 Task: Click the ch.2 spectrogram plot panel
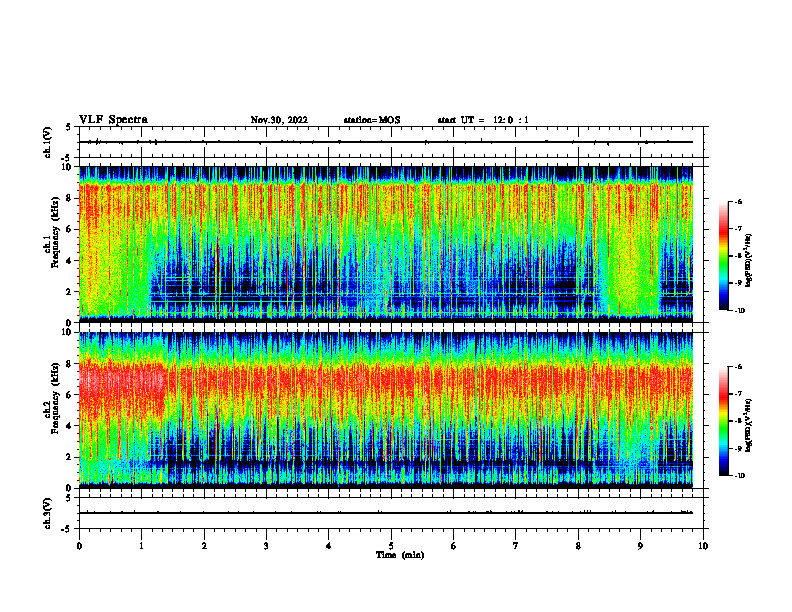point(386,410)
